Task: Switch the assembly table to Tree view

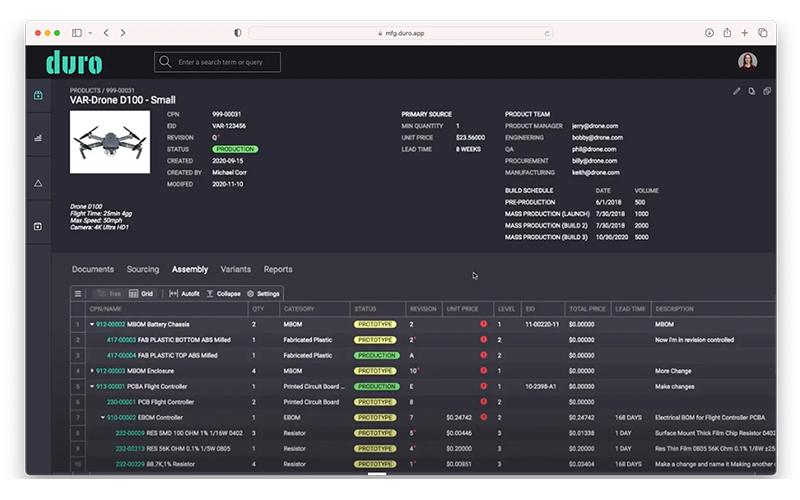Action: point(109,293)
